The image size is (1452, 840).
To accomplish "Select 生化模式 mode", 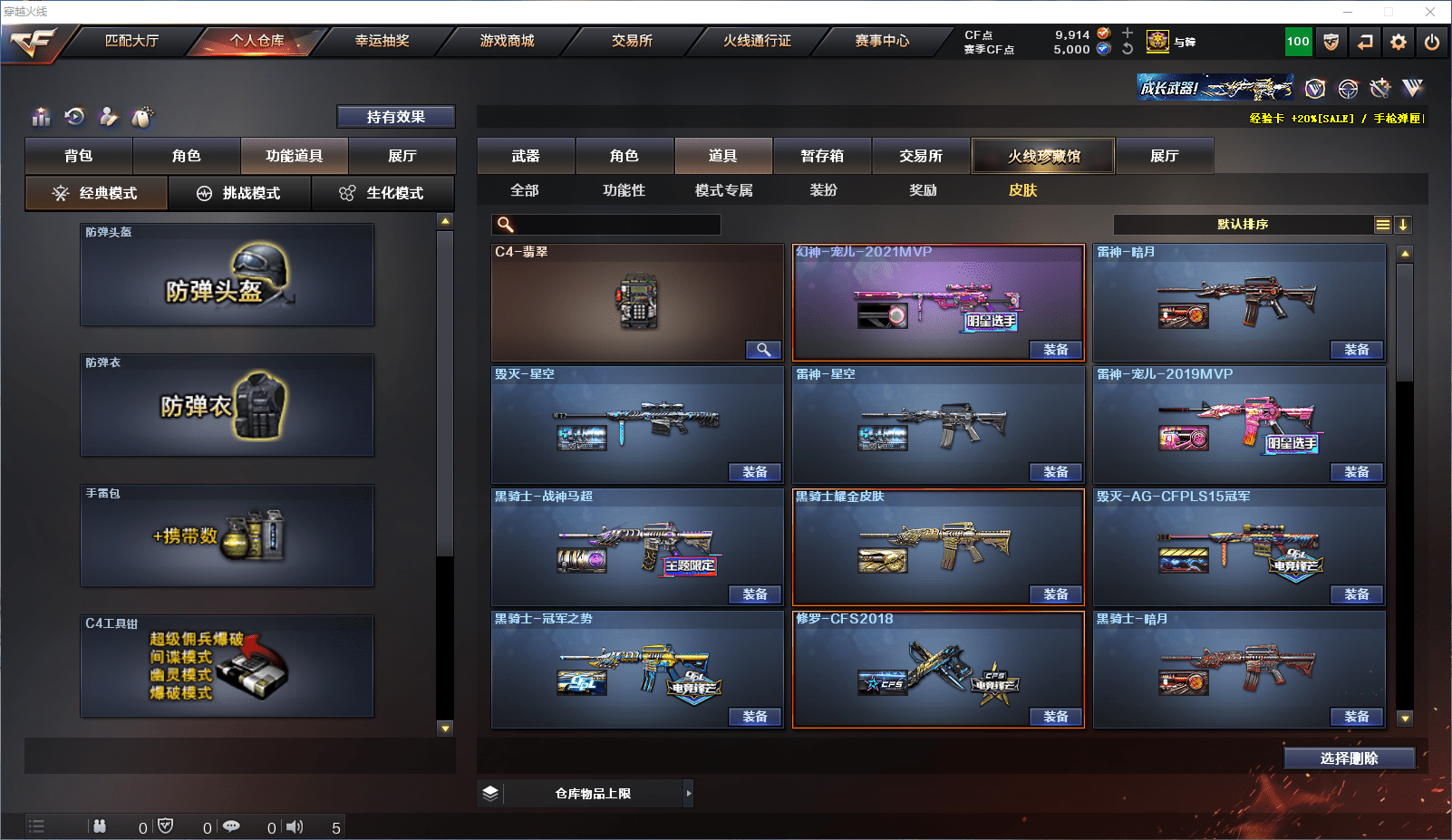I will (x=383, y=193).
